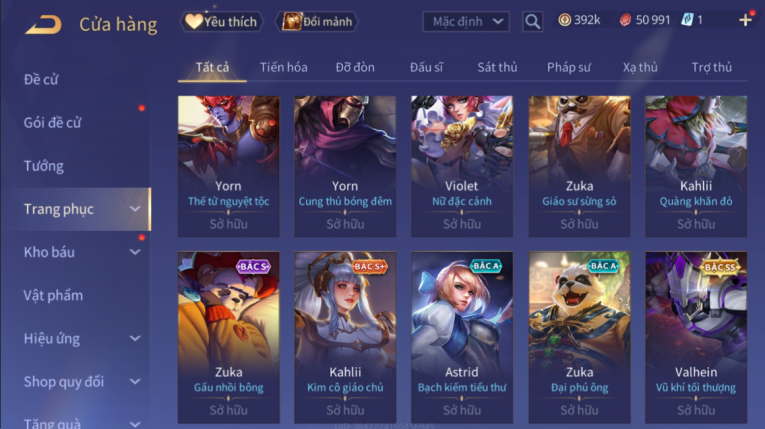This screenshot has width=765, height=429.
Task: Open Tướng in the sidebar
Action: coord(44,166)
